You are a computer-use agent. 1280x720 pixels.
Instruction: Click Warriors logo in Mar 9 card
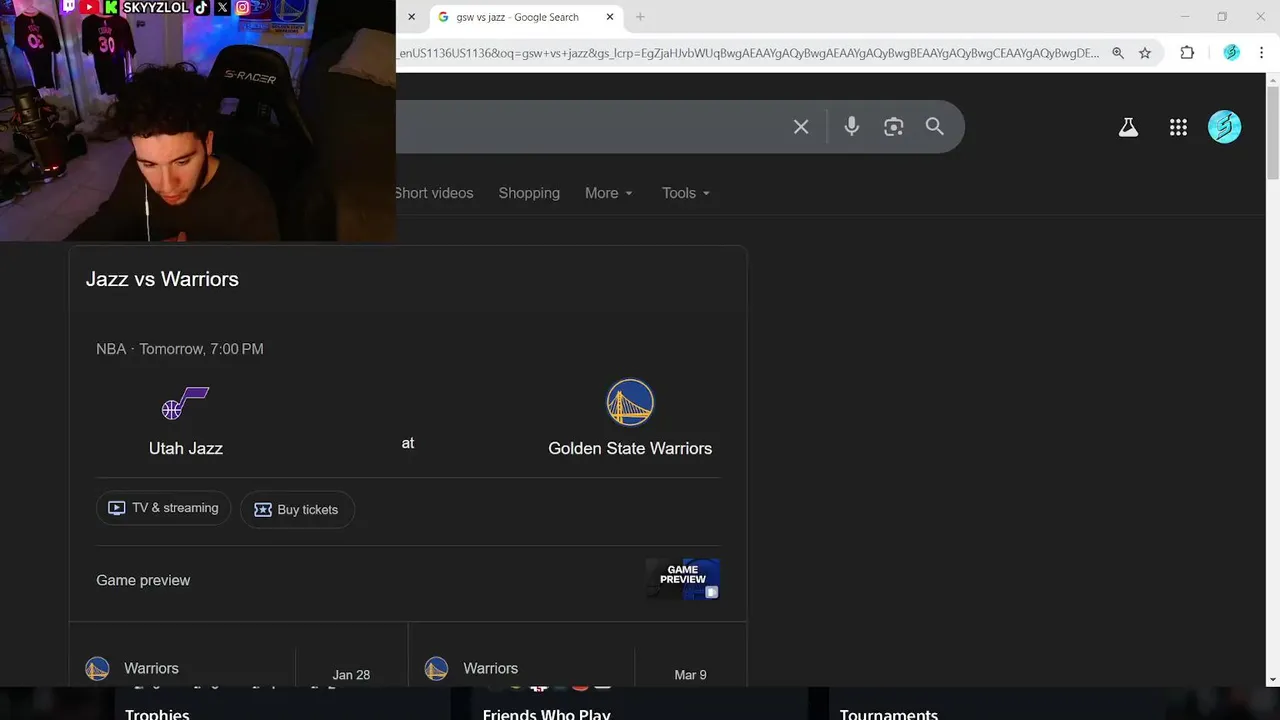click(436, 668)
